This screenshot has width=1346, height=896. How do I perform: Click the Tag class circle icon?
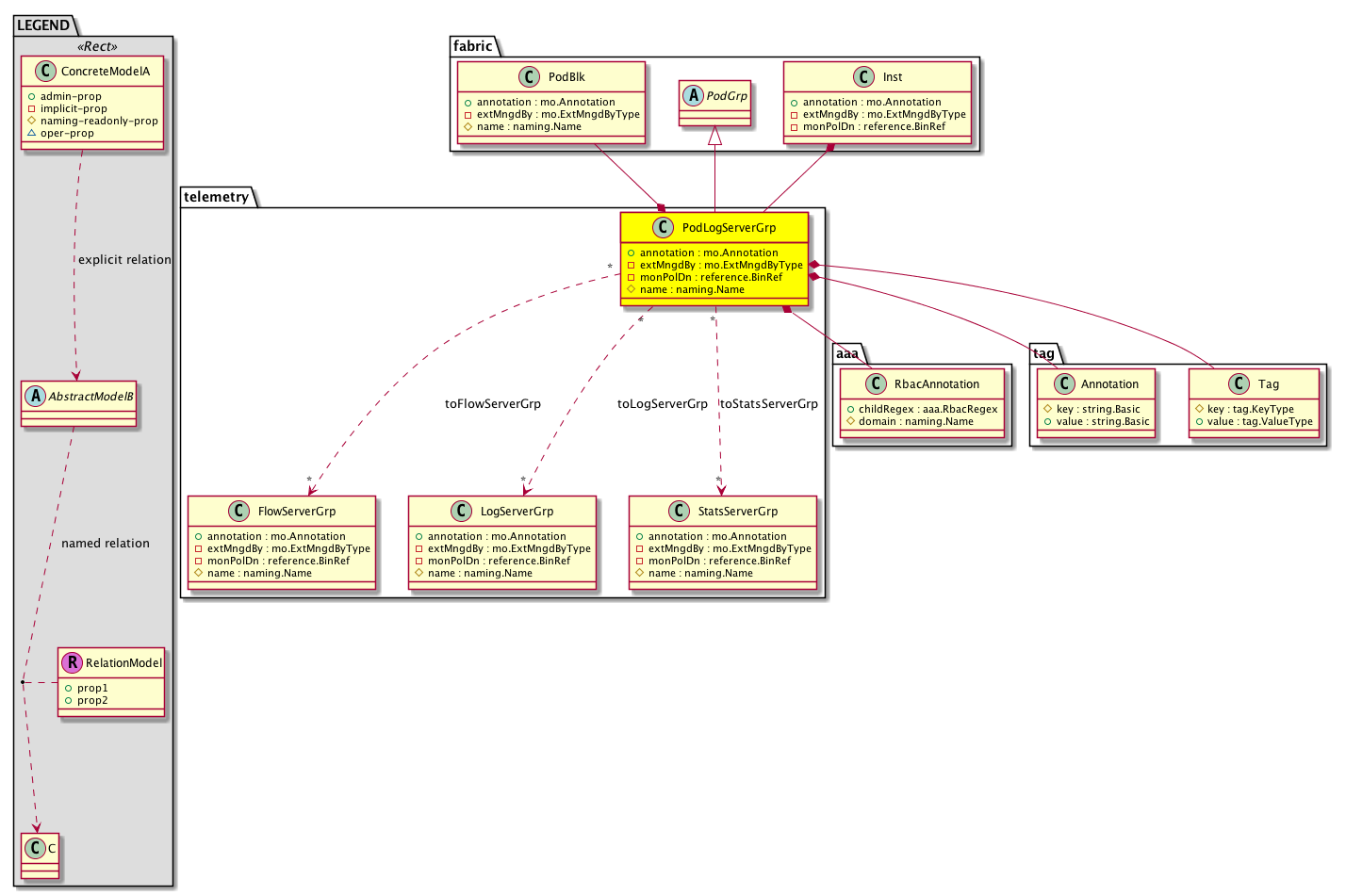1239,384
